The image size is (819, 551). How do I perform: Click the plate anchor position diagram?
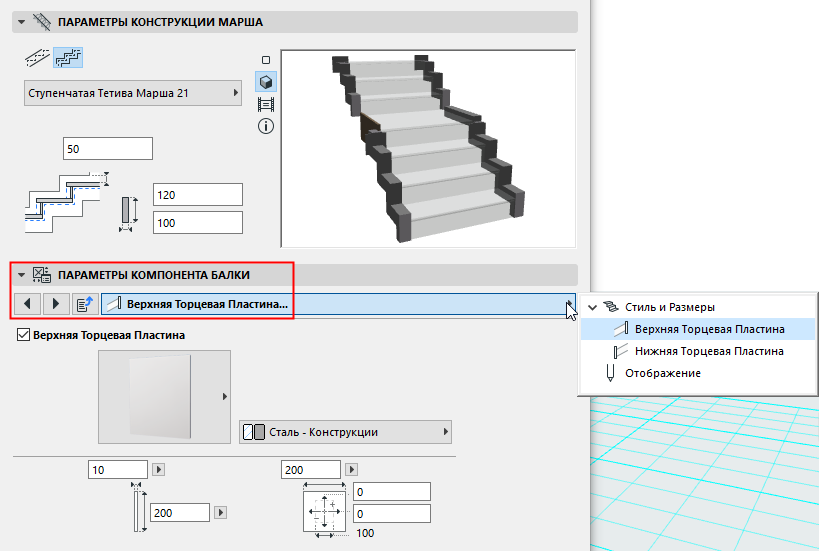pyautogui.click(x=324, y=511)
